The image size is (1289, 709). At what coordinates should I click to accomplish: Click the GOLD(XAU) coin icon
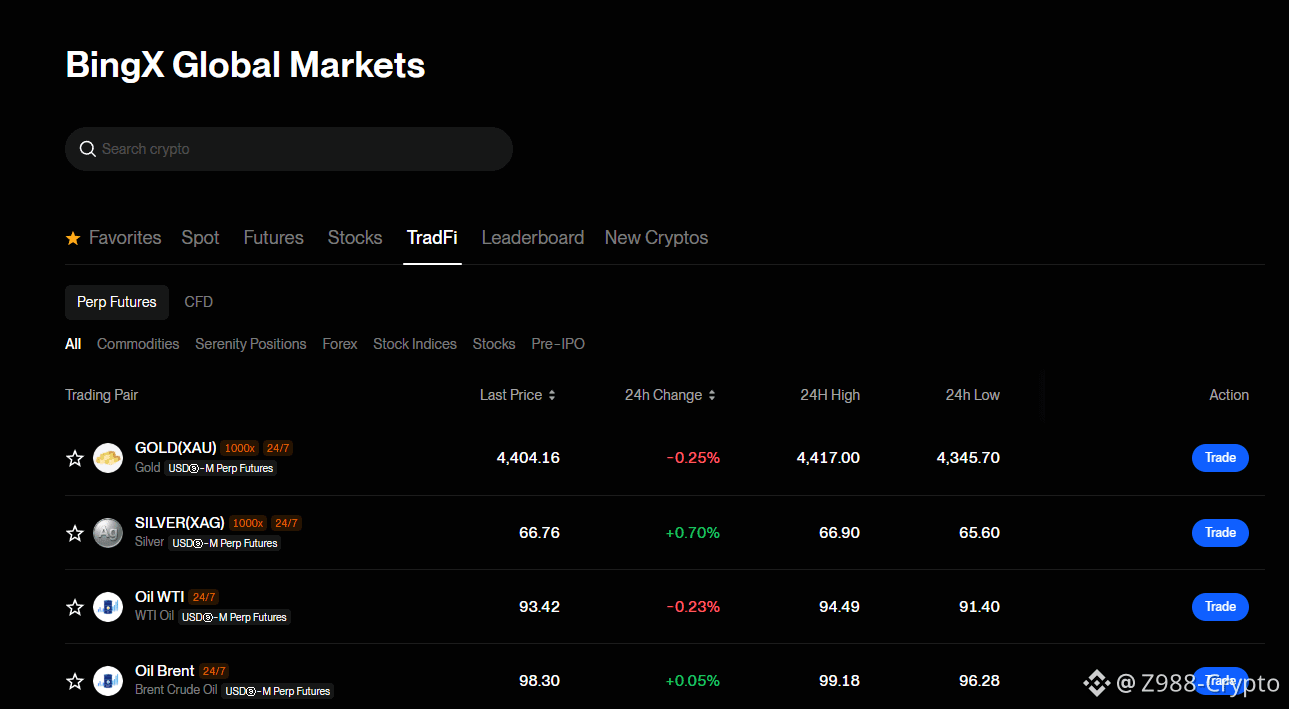click(108, 458)
